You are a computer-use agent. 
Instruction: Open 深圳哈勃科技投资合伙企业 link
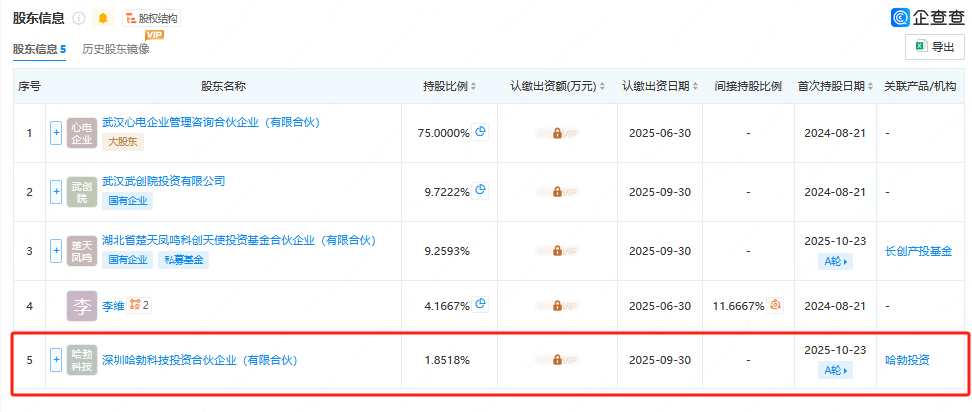(200, 359)
